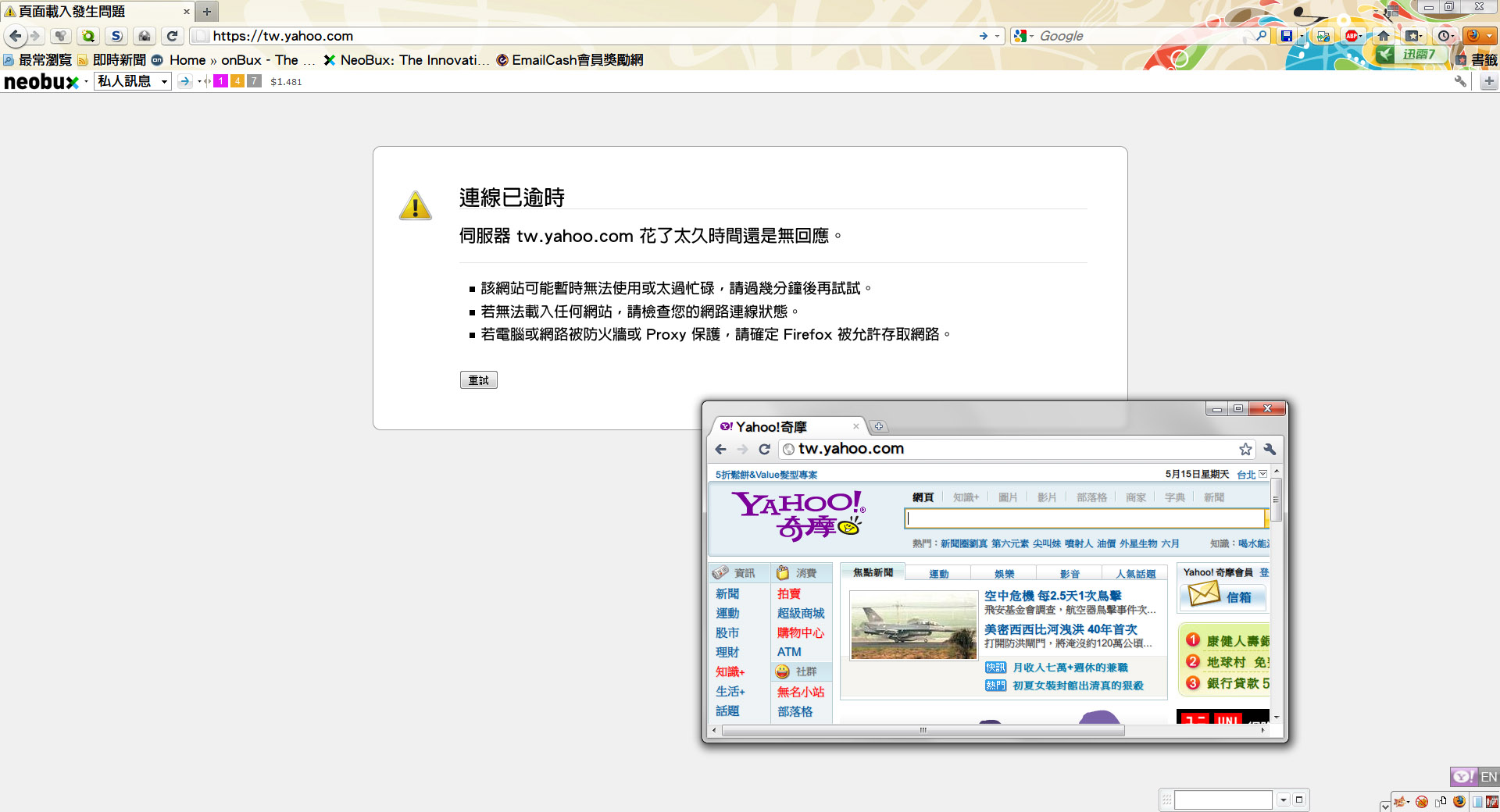Click the Firefox back arrow button
1500x812 pixels.
pos(16,36)
